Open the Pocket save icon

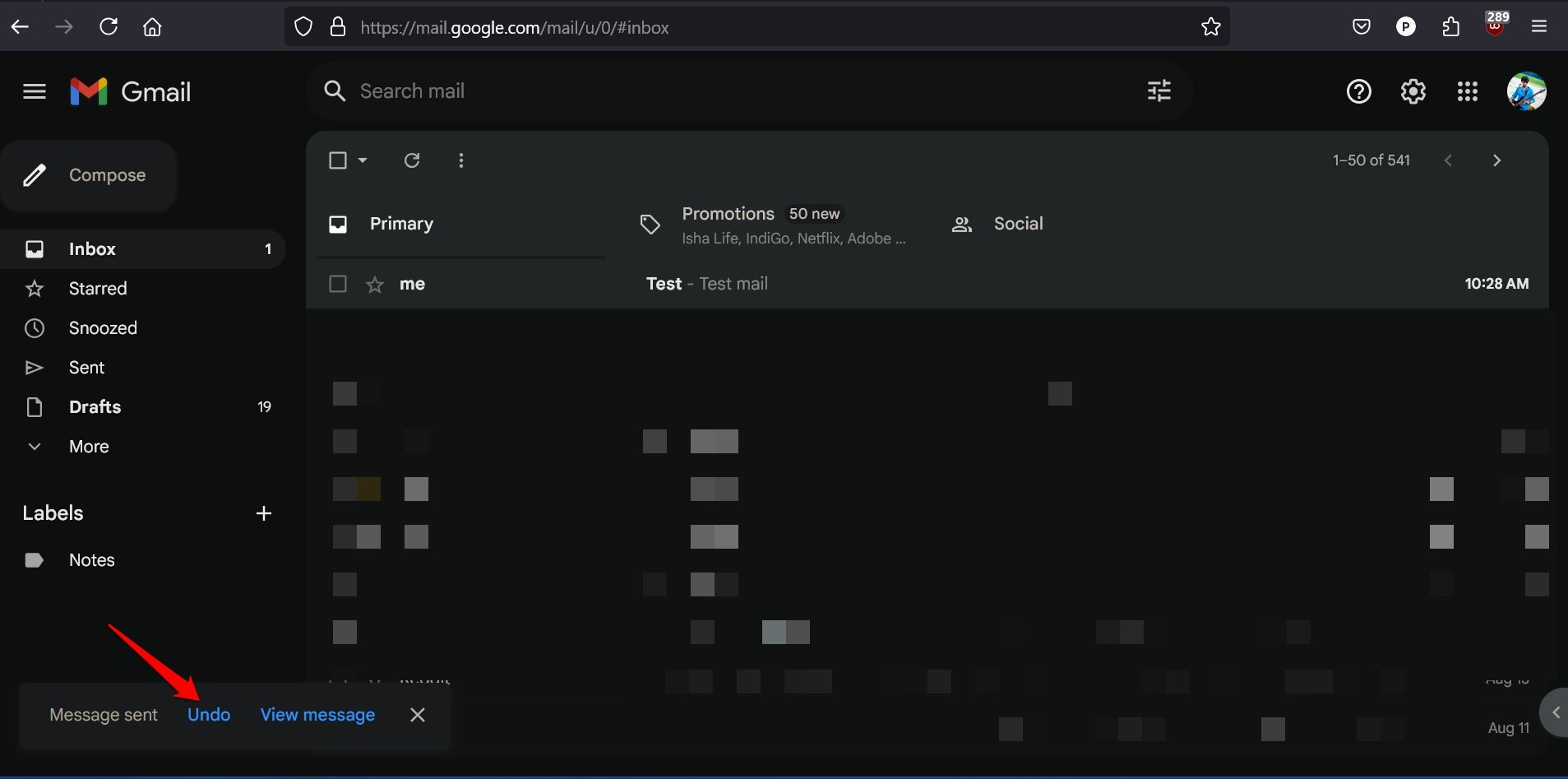[x=1362, y=27]
